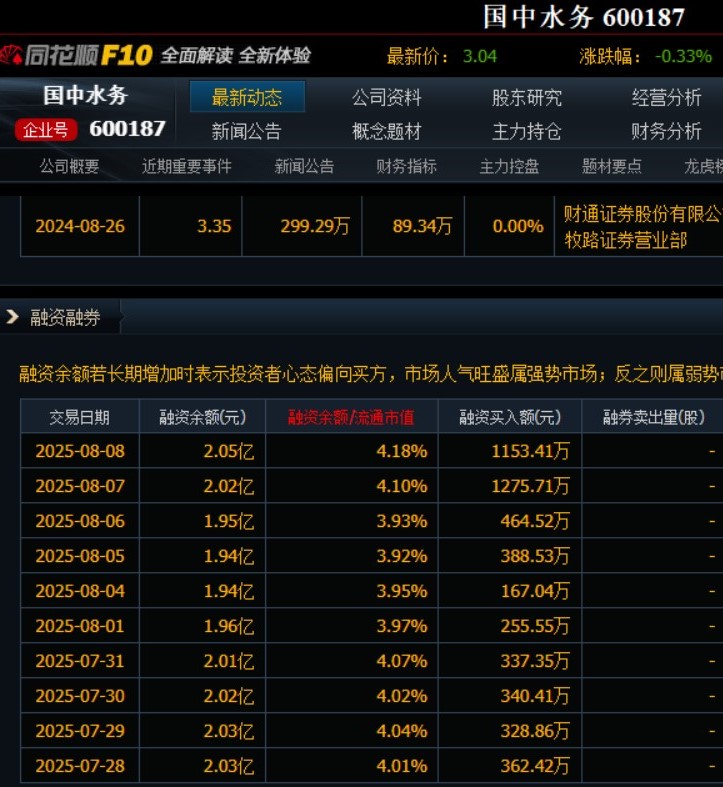Open the 公司资料 tab
The width and height of the screenshot is (723, 787).
point(387,97)
